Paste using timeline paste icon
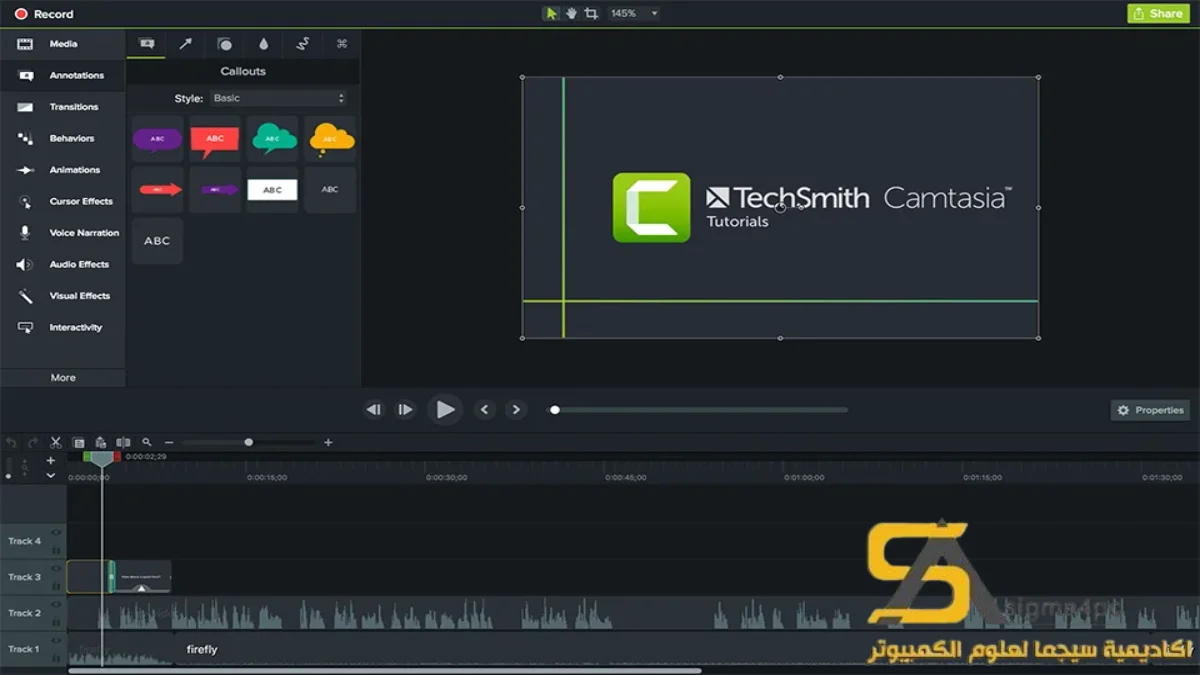The image size is (1200, 675). click(100, 442)
